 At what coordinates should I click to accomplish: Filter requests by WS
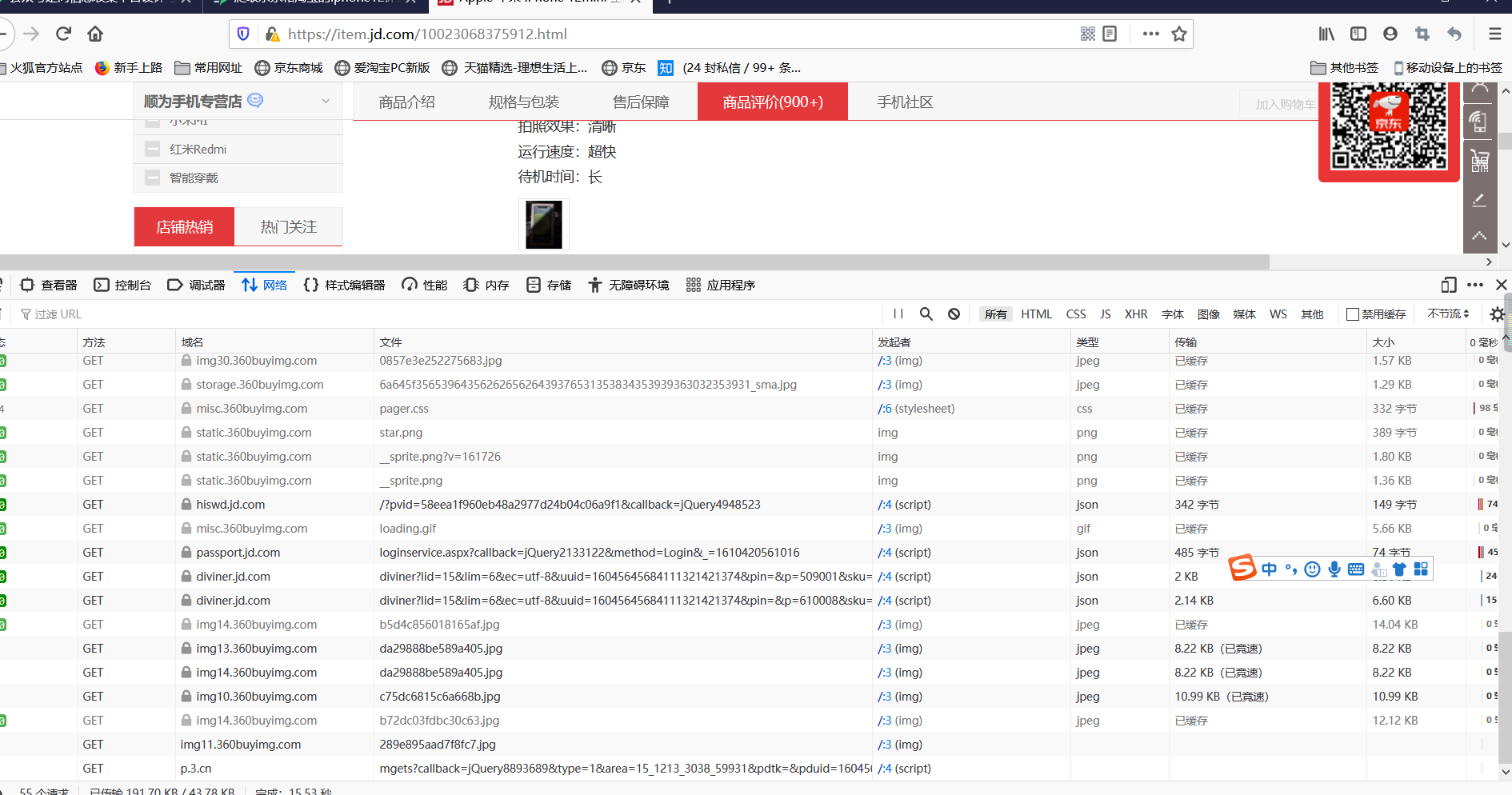click(1278, 314)
